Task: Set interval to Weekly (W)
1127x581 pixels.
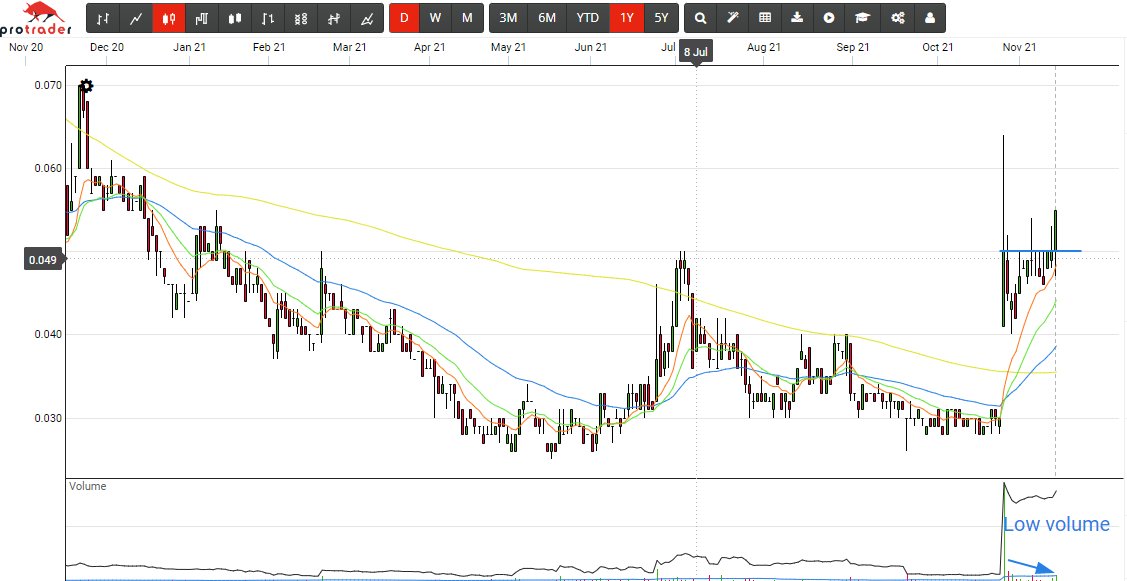Action: 436,18
